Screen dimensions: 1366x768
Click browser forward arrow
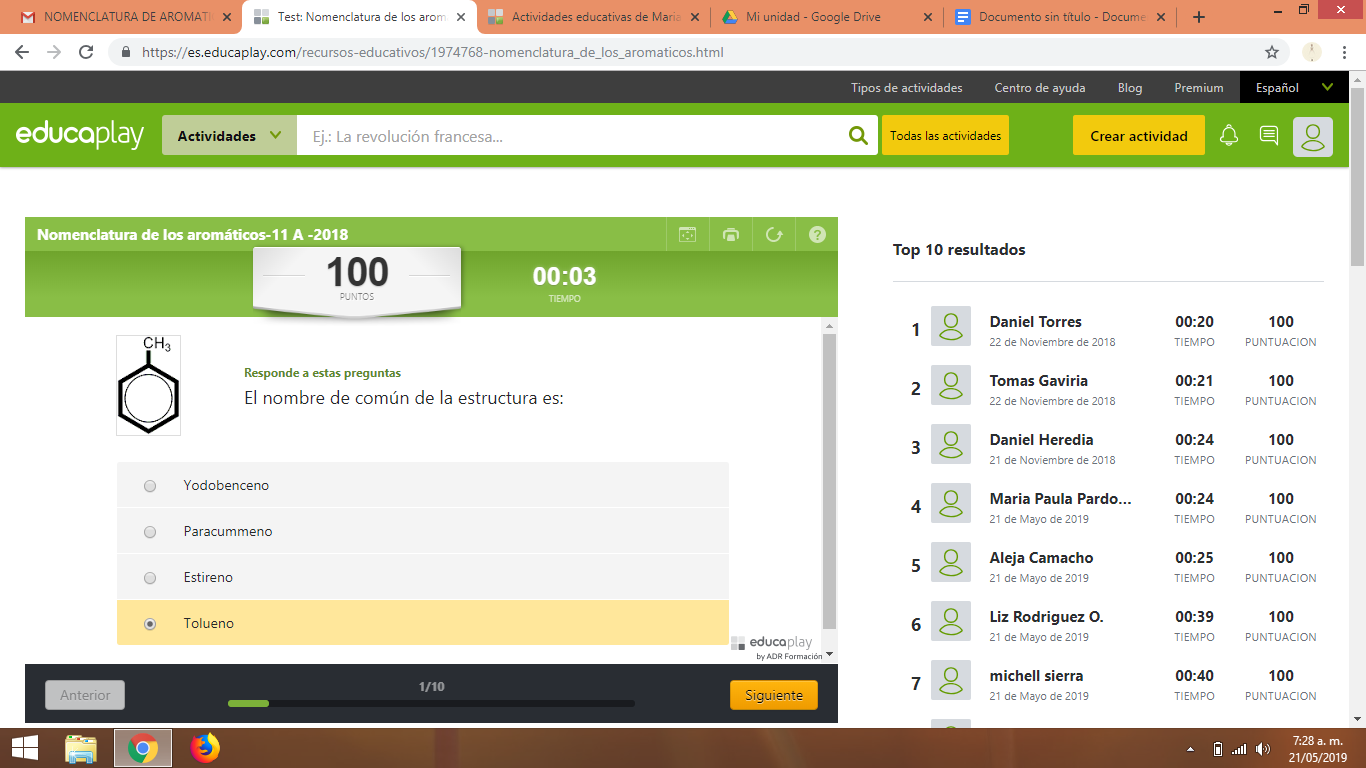click(54, 52)
